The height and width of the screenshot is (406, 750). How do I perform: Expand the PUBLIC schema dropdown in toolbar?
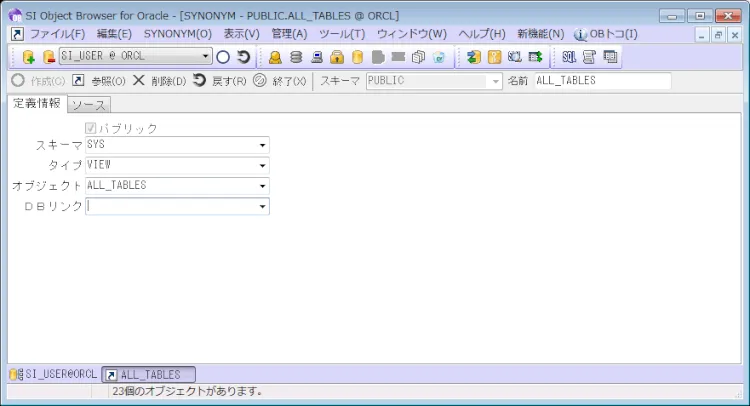click(496, 81)
